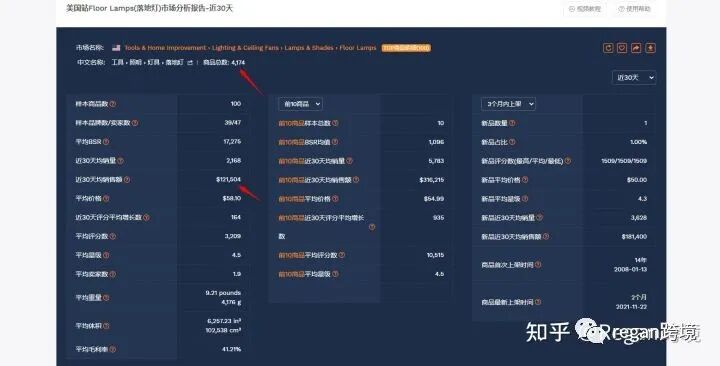Click orange badge beside Floor Lamps
Screen dimensions: 720x366
point(406,48)
